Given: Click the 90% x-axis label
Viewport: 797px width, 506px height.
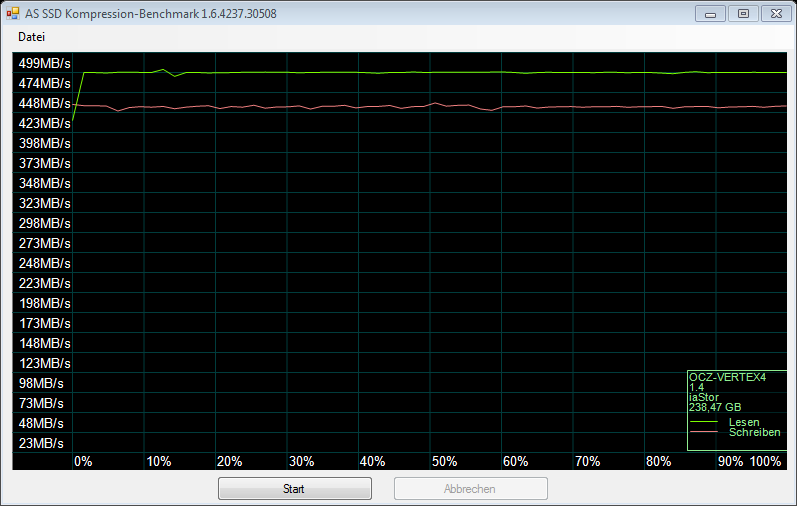Looking at the screenshot, I should point(730,461).
